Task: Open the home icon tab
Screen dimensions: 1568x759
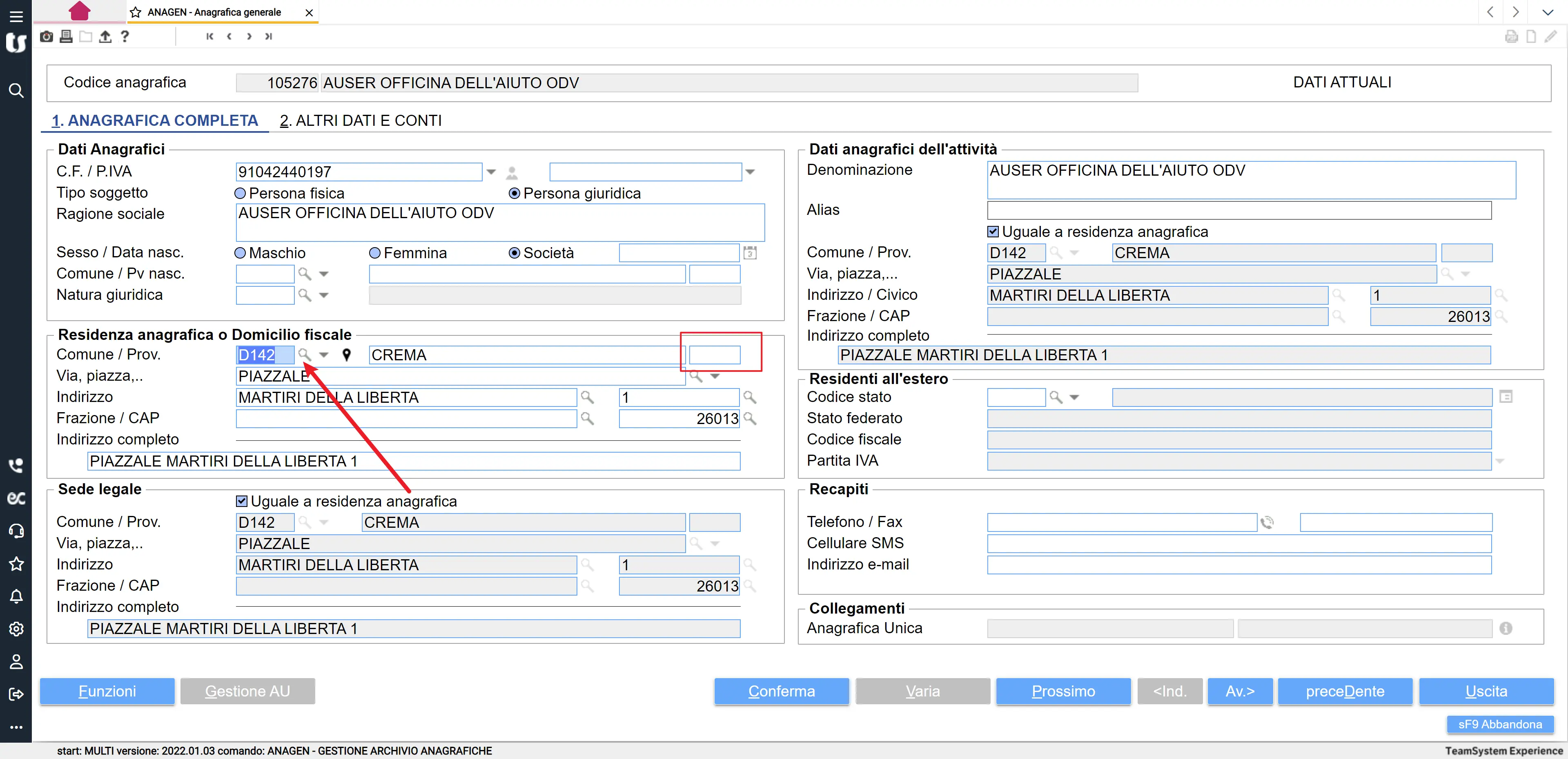Action: (x=80, y=11)
